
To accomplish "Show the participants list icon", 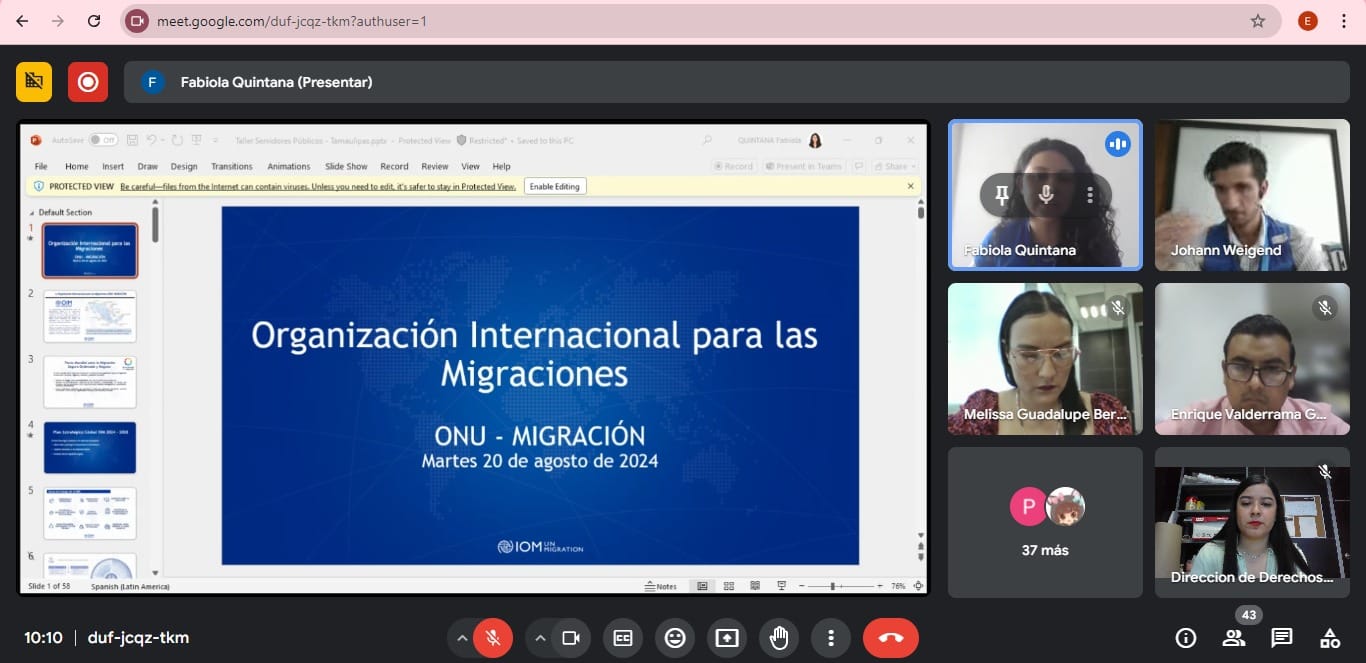I will point(1233,638).
